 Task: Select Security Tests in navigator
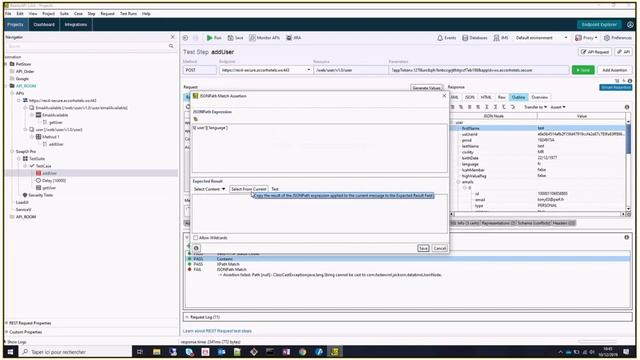click(x=40, y=195)
